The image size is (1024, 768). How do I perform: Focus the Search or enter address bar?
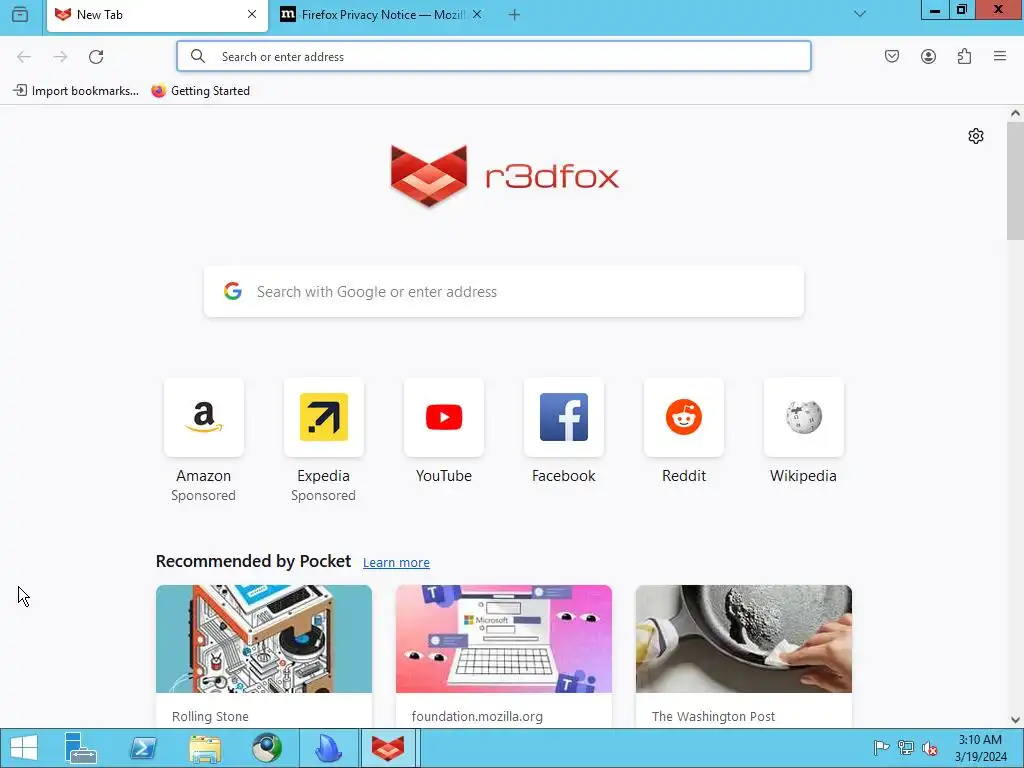point(494,56)
